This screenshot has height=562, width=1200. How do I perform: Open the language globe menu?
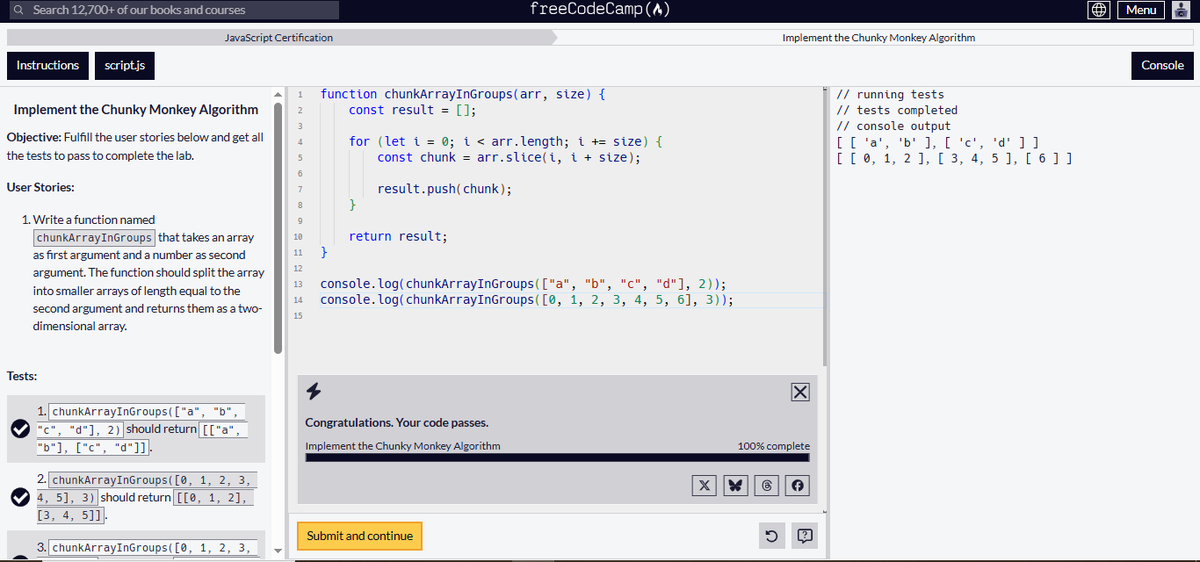tap(1097, 10)
